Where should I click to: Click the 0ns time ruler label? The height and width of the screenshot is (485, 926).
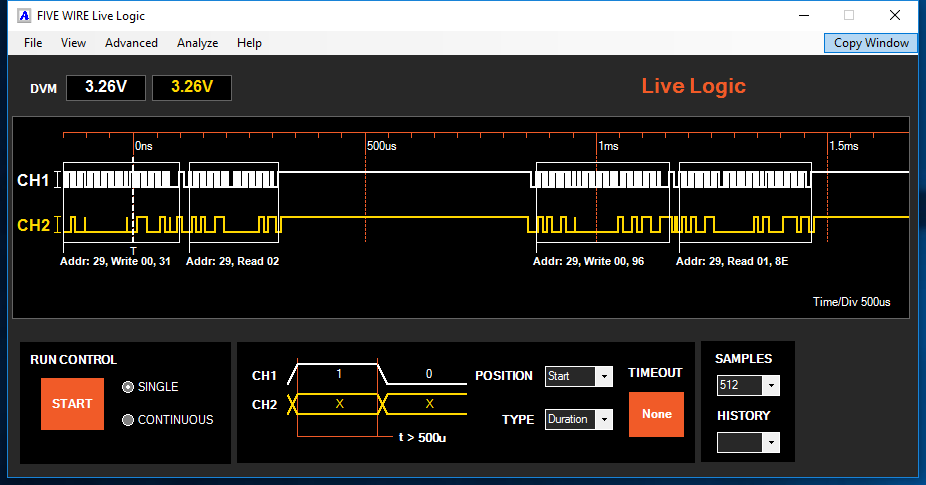click(x=144, y=146)
